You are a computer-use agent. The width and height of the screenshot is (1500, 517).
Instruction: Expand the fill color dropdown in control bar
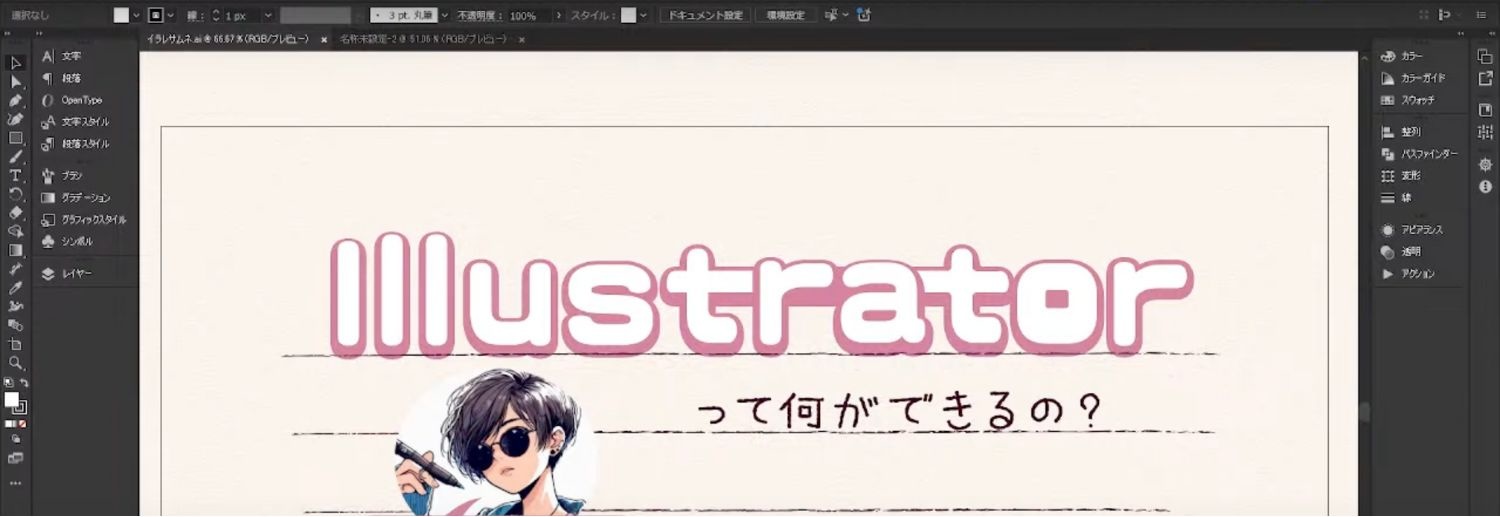(137, 16)
